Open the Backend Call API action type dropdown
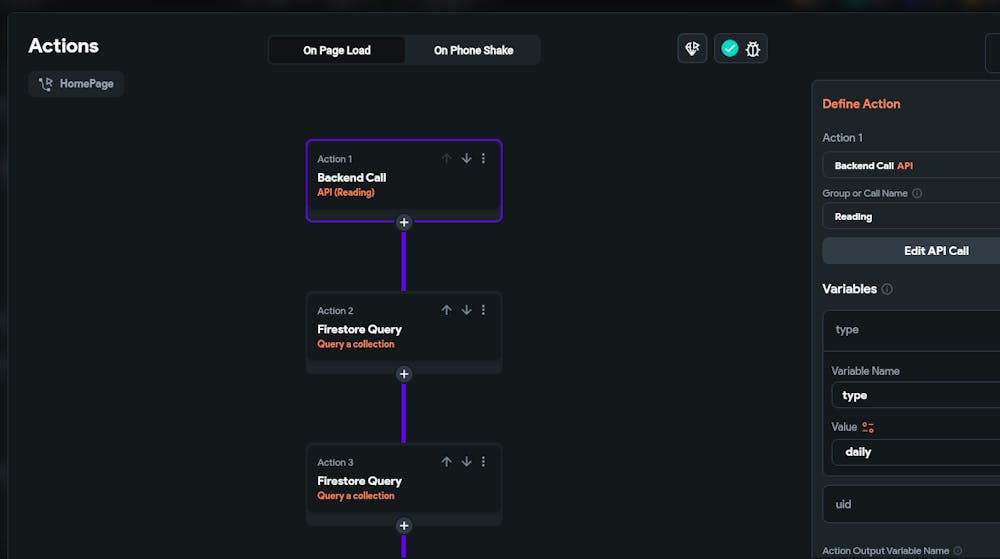The height and width of the screenshot is (559, 1000). click(910, 165)
